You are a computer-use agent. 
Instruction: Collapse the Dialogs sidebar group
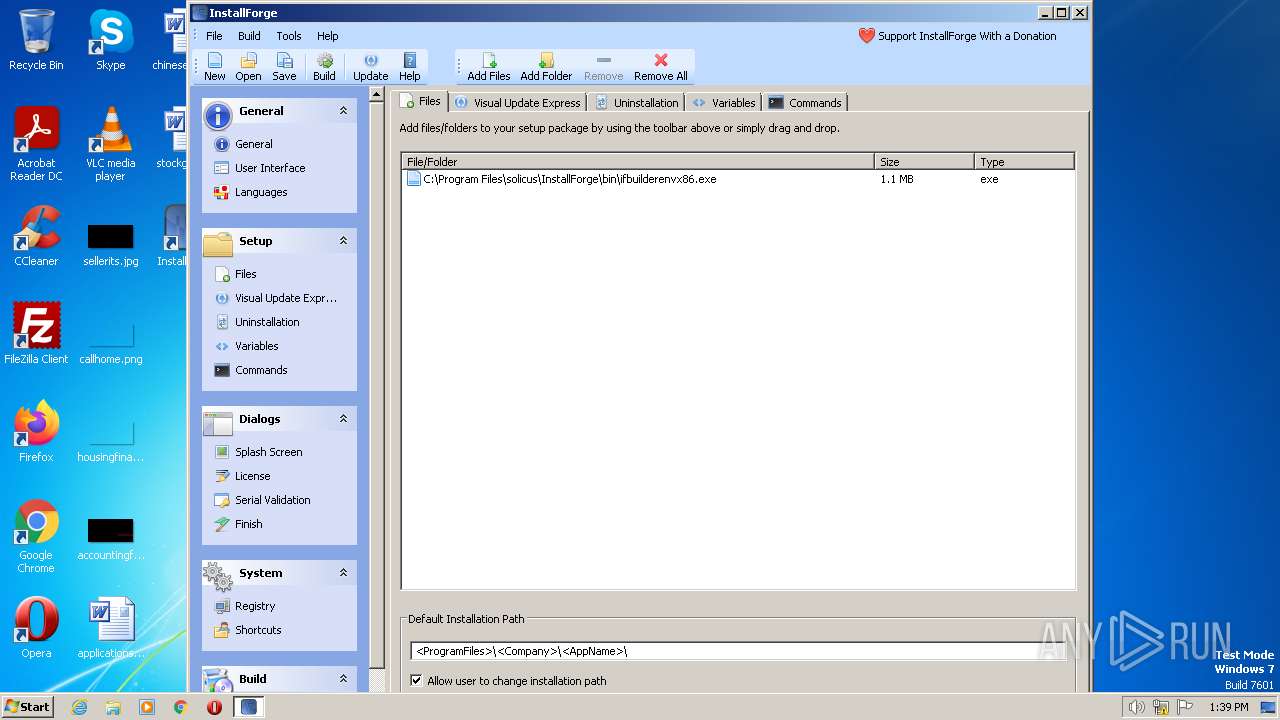pyautogui.click(x=343, y=419)
